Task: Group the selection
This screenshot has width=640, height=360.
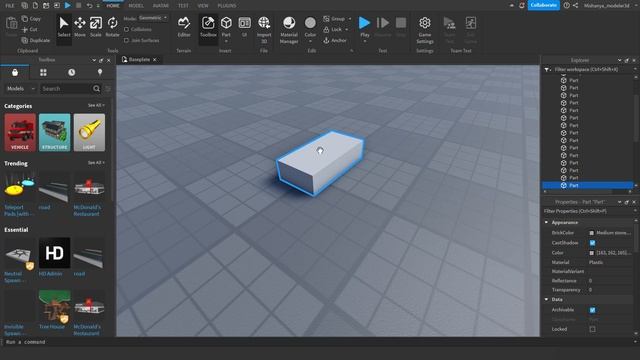Action: click(x=334, y=19)
